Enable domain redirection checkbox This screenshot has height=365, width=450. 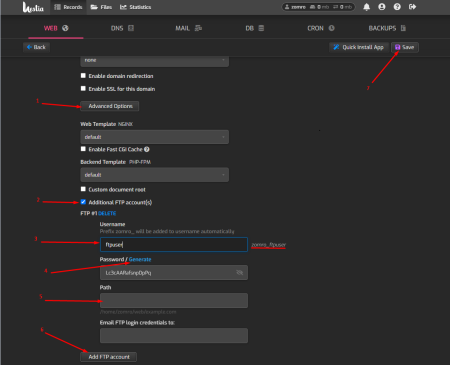pos(83,76)
